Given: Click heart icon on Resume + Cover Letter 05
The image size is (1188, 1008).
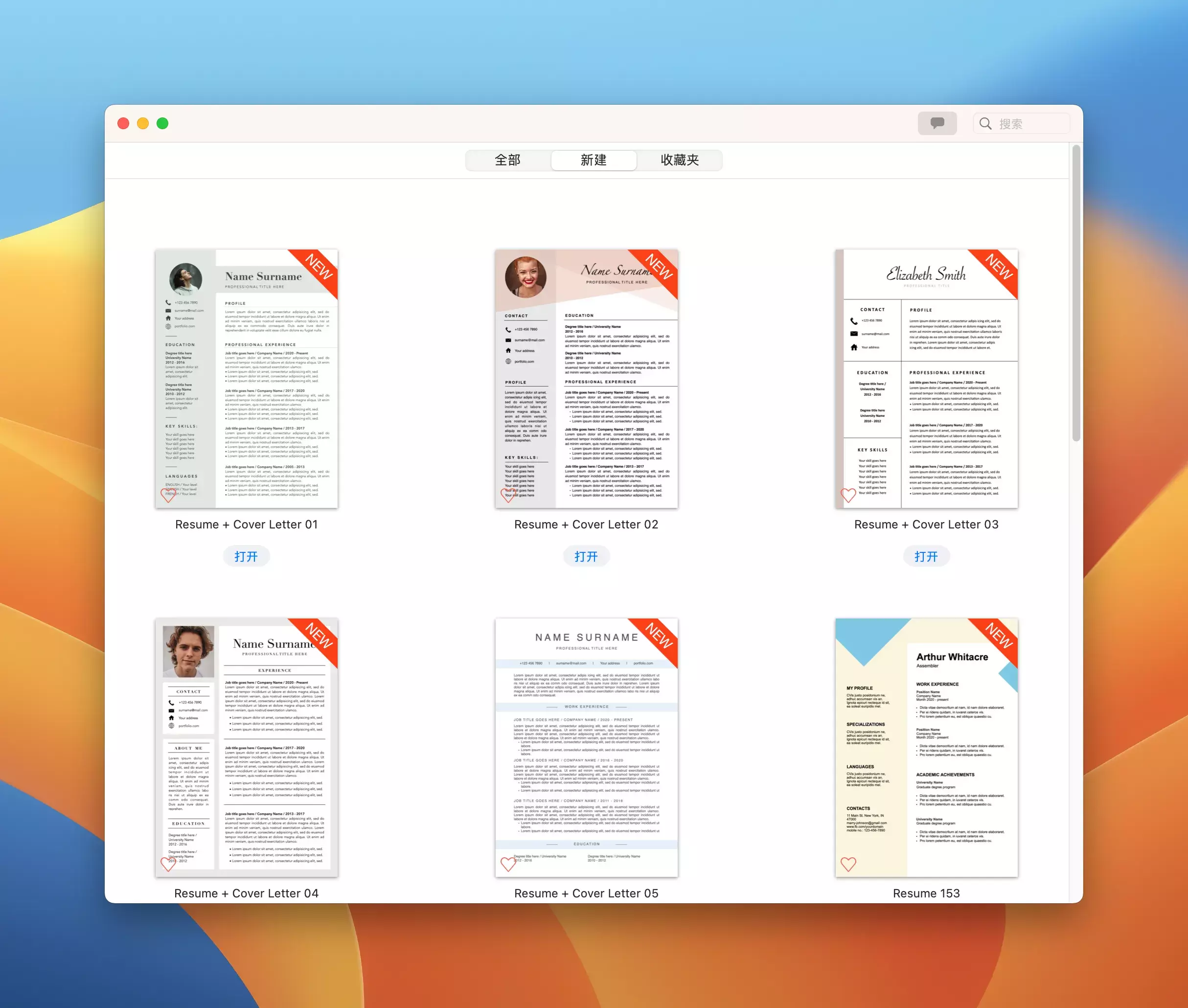Looking at the screenshot, I should pos(507,864).
